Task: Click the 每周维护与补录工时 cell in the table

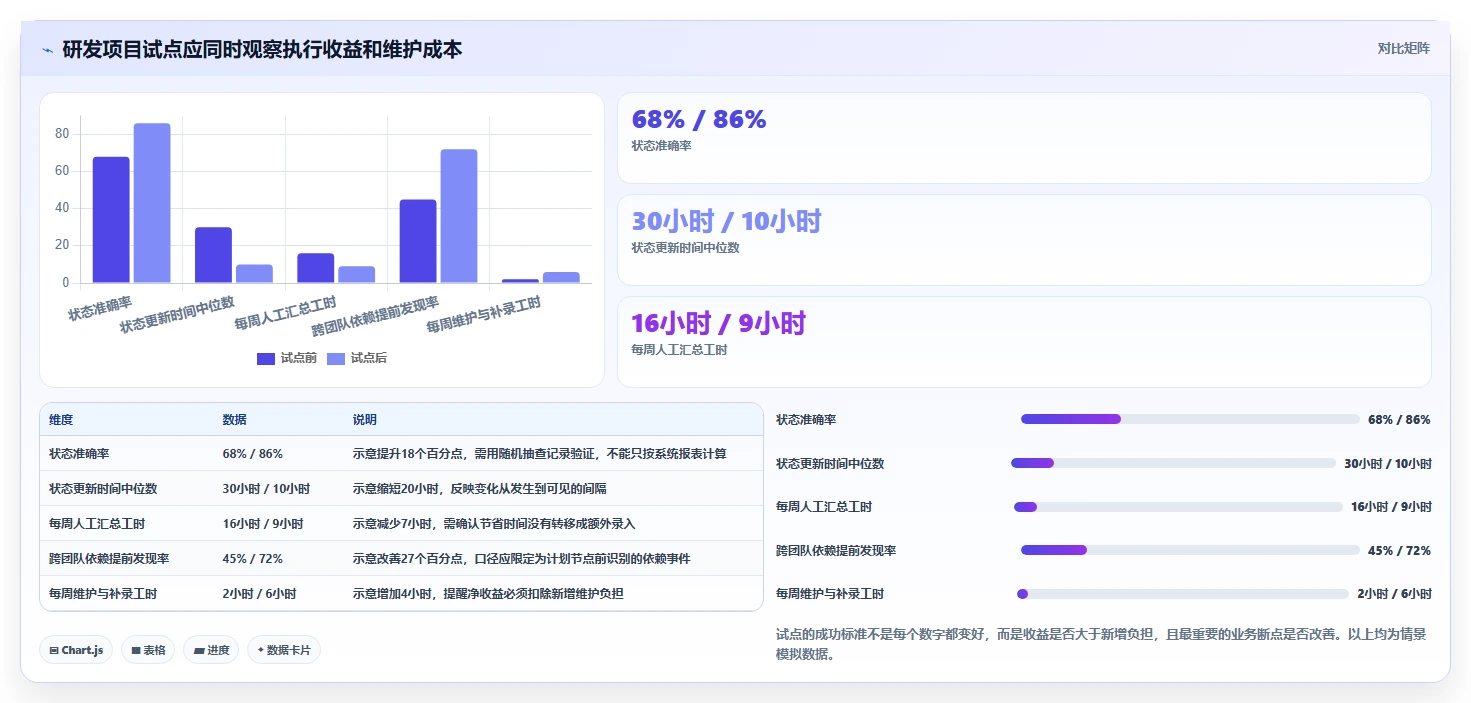Action: click(103, 594)
